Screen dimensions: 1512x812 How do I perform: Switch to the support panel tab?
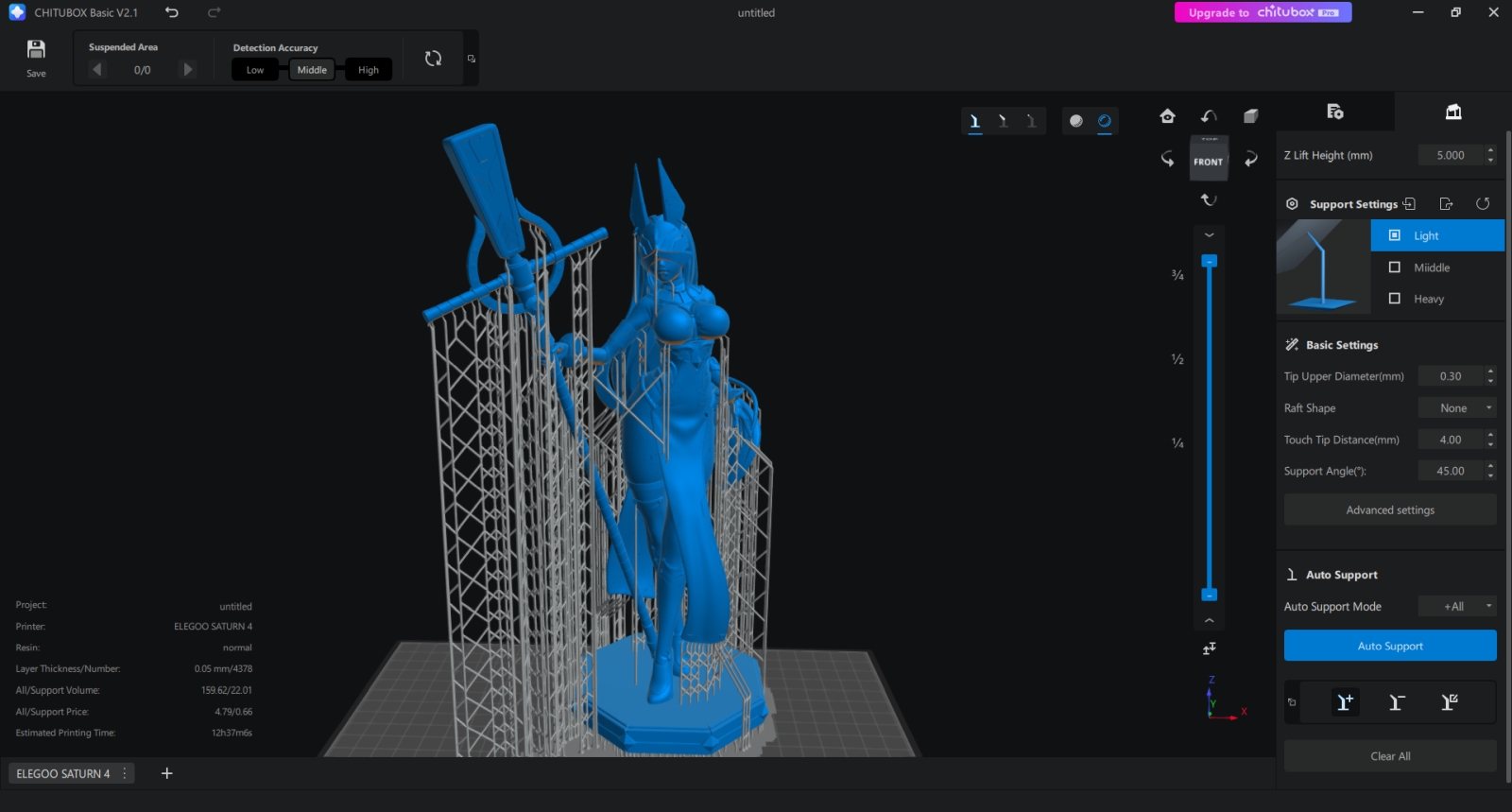coord(1453,112)
